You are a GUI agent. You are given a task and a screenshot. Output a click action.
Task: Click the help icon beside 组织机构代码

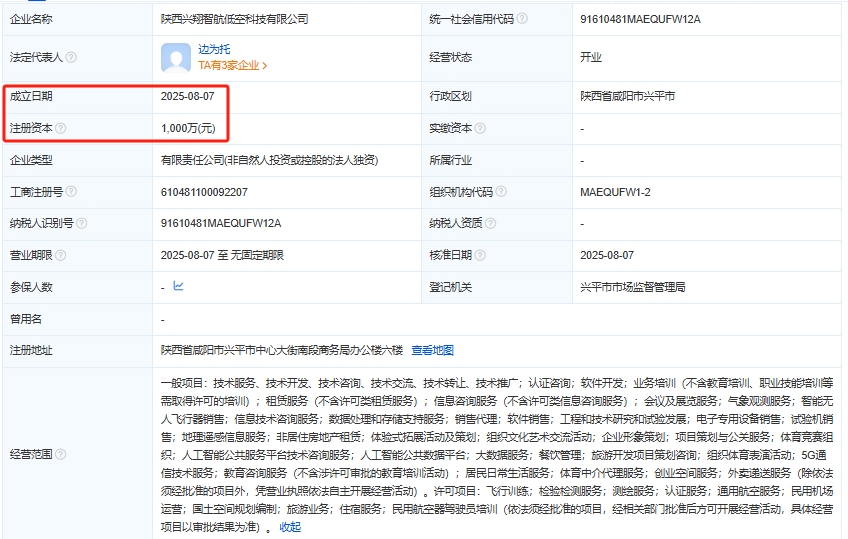click(501, 191)
